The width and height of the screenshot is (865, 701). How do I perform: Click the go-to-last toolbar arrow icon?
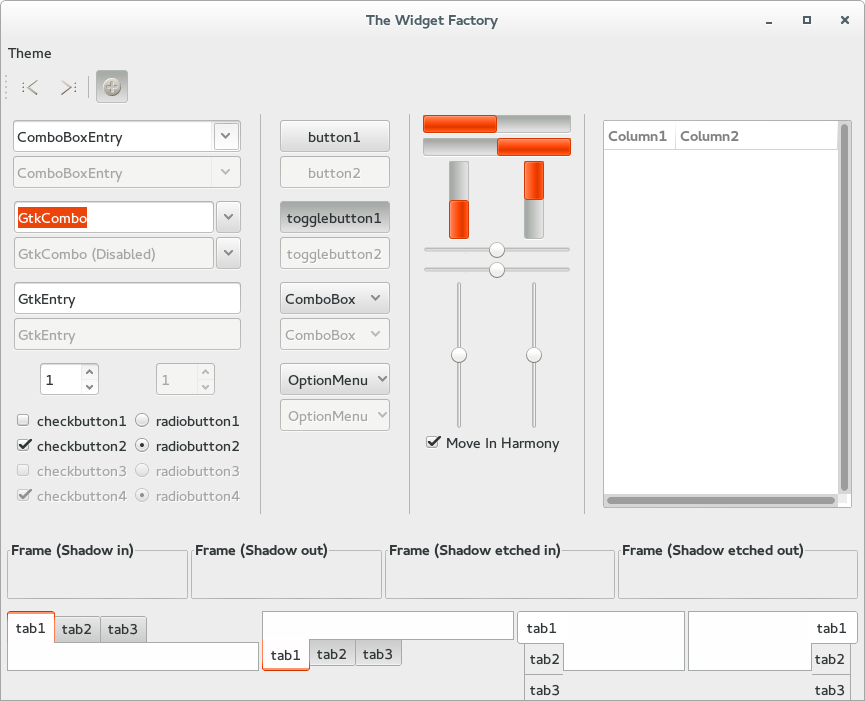[x=68, y=87]
